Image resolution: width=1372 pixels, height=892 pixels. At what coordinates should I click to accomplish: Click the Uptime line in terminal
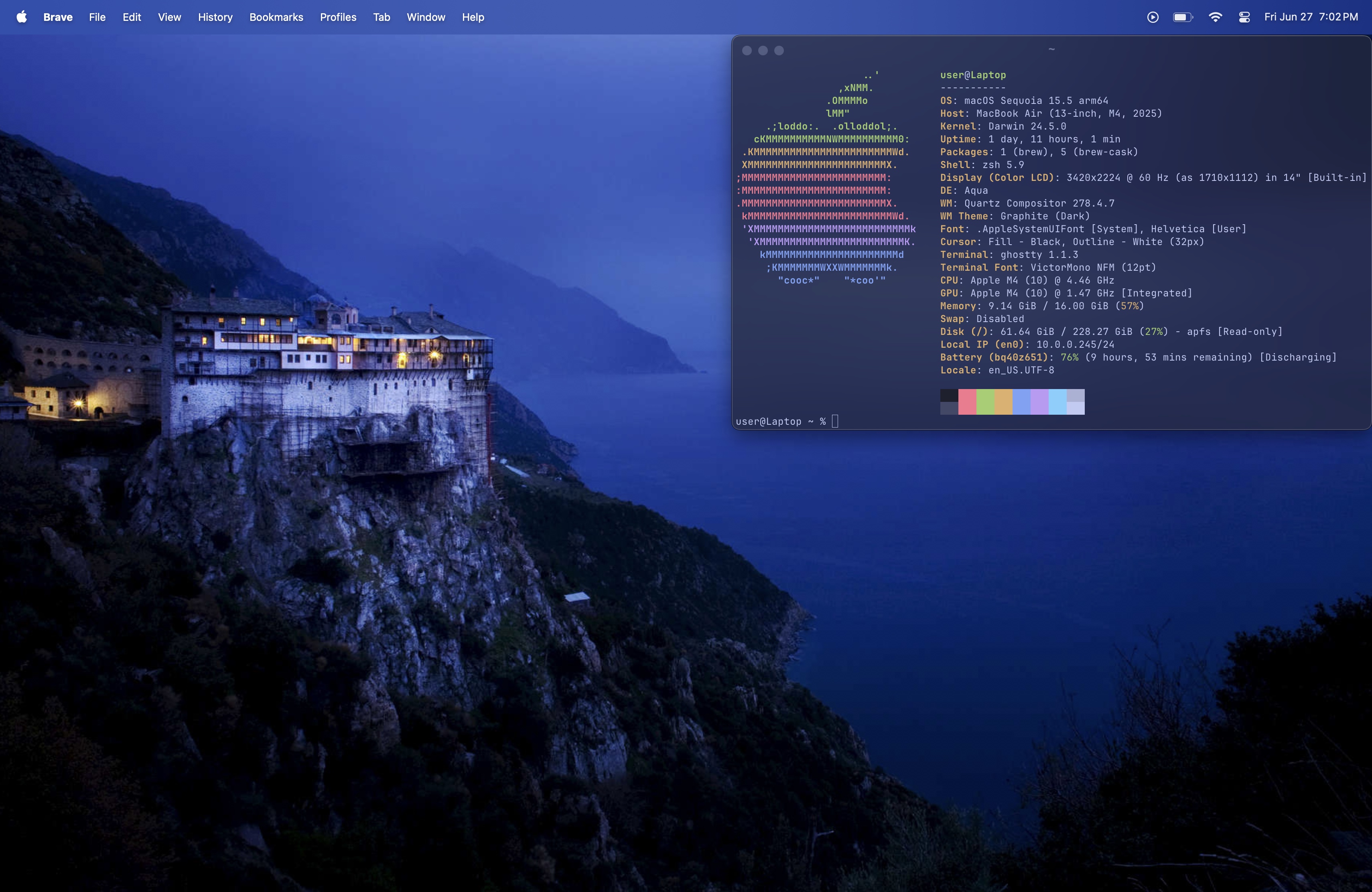tap(1030, 139)
